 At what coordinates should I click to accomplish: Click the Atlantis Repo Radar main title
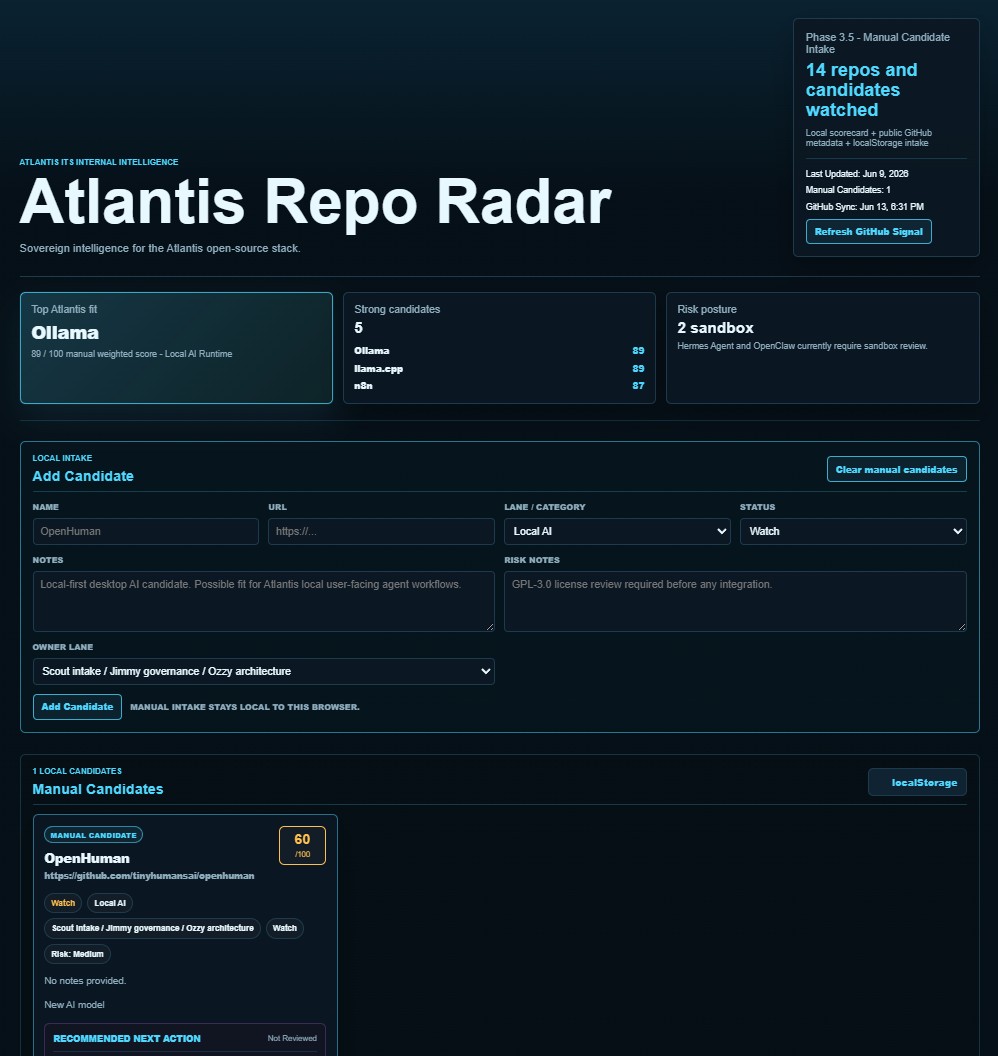point(315,201)
